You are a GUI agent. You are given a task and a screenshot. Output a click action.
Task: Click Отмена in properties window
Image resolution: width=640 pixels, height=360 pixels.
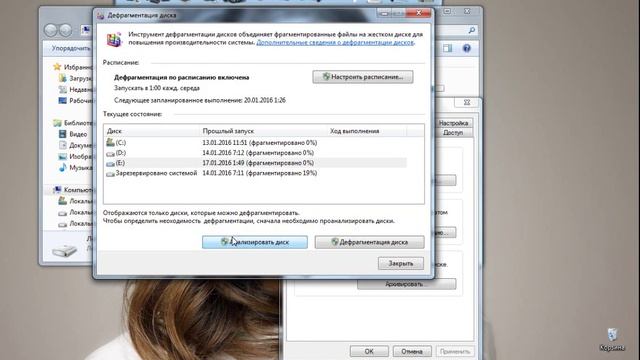[412, 351]
